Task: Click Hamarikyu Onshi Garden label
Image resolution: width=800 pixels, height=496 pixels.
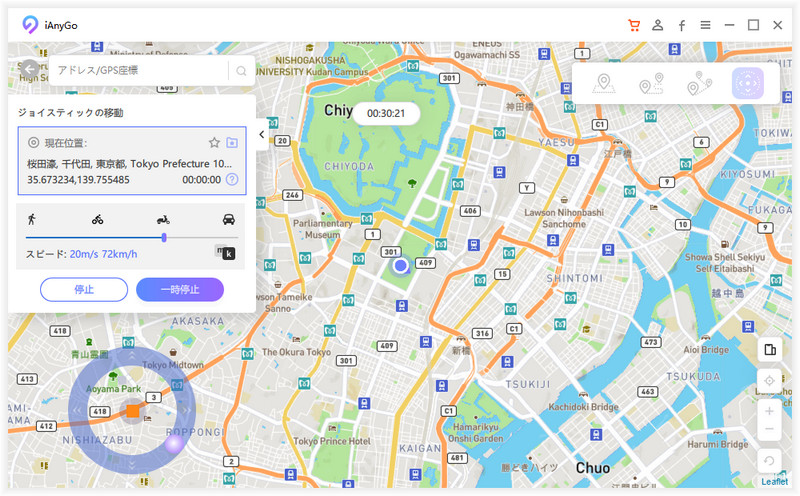Action: [x=476, y=433]
